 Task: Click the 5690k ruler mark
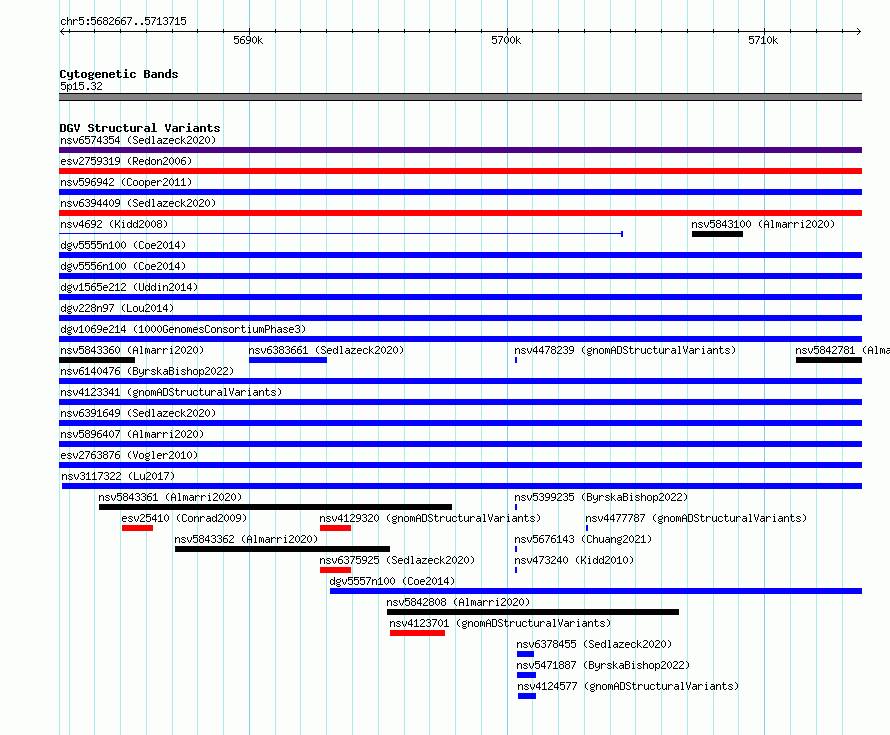(248, 40)
